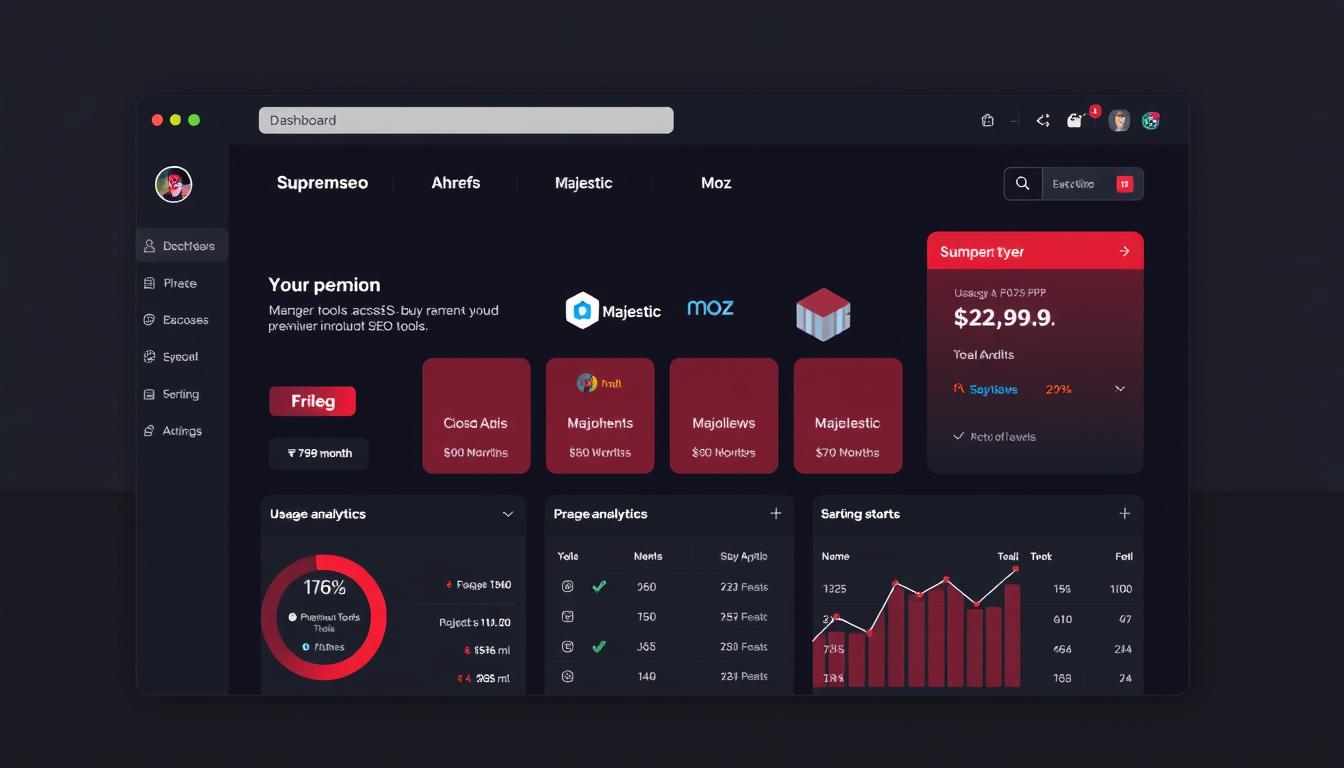Screen dimensions: 1344x768
Task: Click the search magnifier icon
Action: (1022, 184)
